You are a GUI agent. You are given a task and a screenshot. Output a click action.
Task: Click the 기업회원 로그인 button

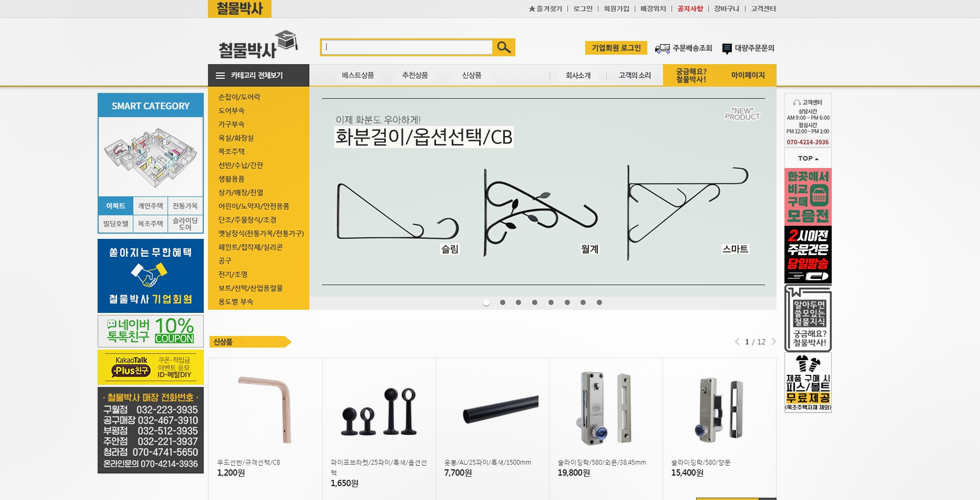click(x=615, y=48)
